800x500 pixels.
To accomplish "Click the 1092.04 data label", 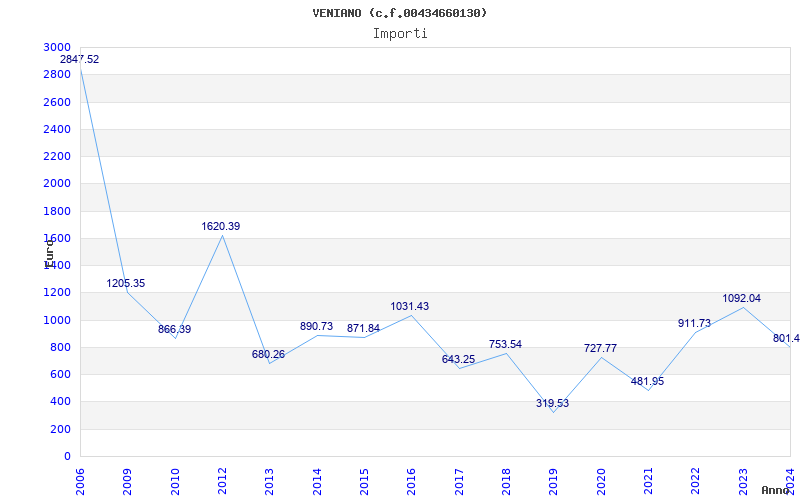I will (741, 298).
